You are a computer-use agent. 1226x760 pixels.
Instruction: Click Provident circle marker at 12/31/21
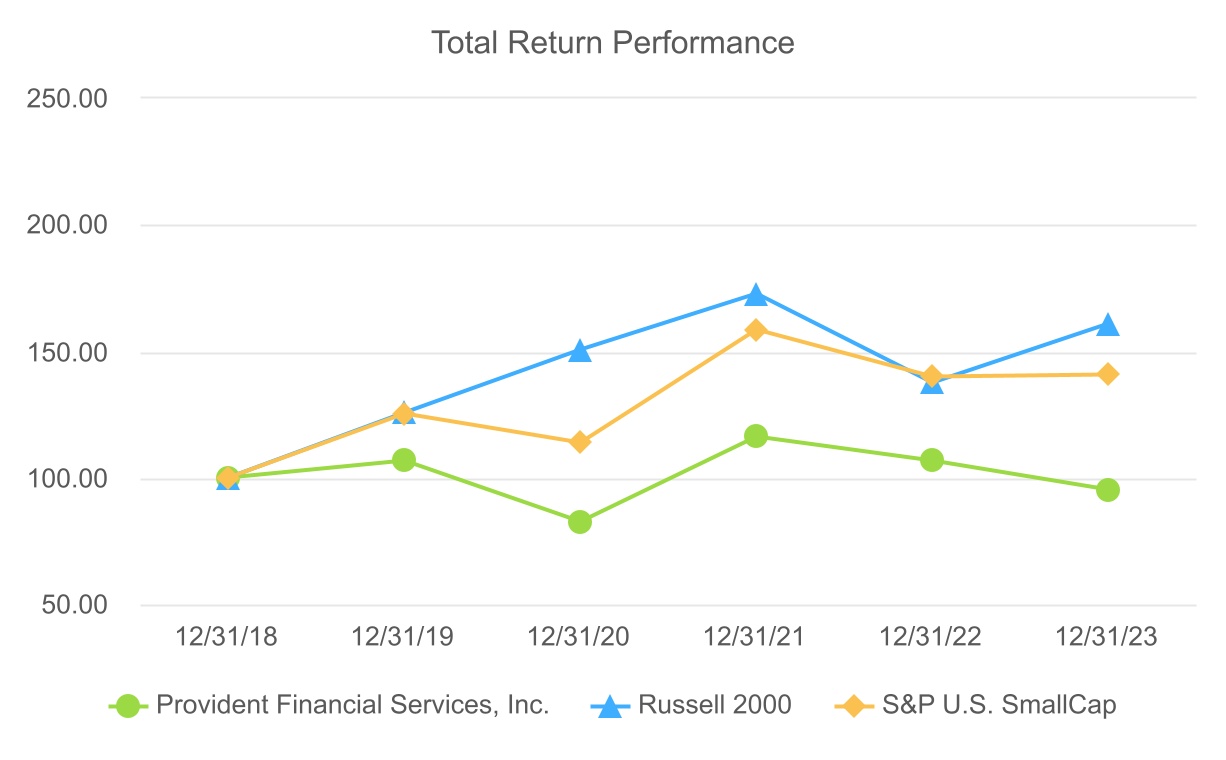tap(756, 436)
